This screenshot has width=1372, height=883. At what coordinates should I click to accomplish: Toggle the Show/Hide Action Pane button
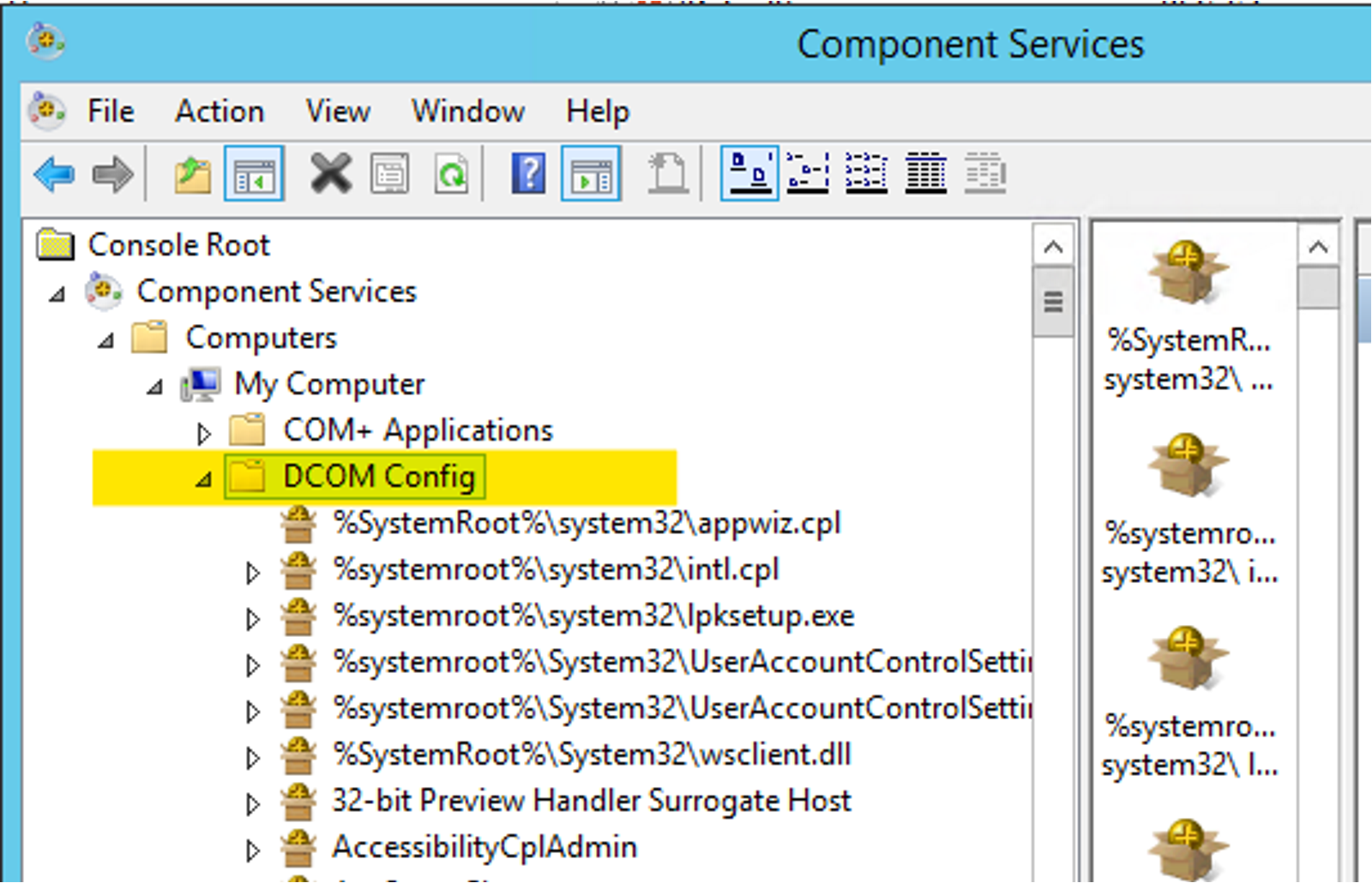click(591, 175)
